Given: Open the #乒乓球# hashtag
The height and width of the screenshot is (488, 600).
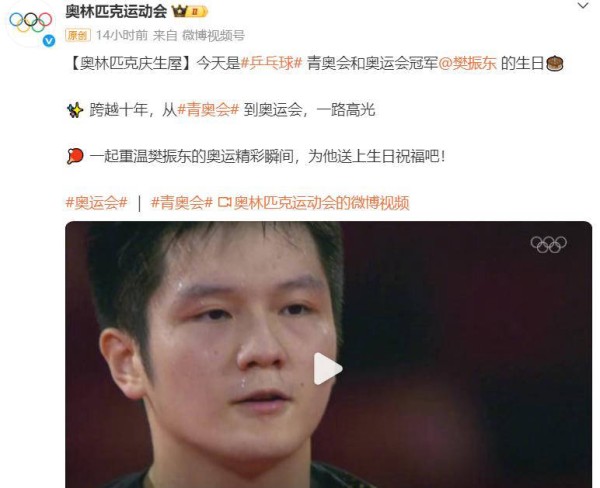Looking at the screenshot, I should pyautogui.click(x=272, y=63).
